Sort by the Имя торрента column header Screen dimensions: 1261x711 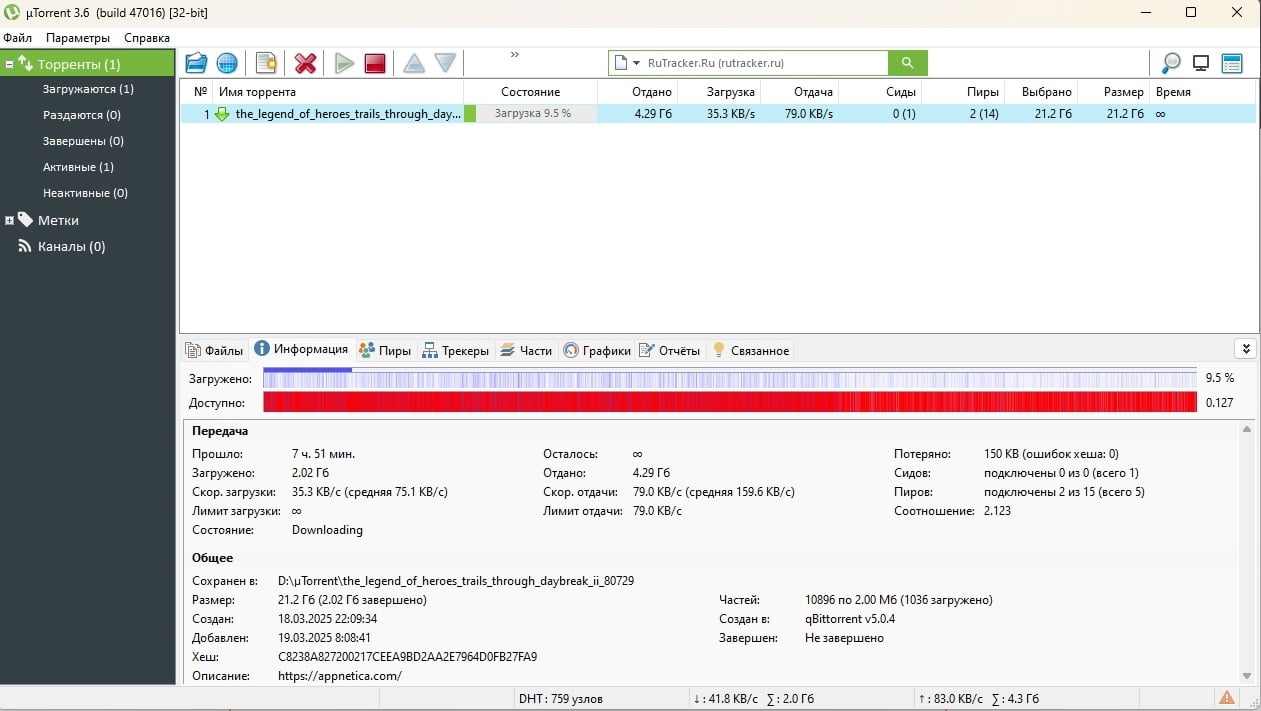point(339,92)
